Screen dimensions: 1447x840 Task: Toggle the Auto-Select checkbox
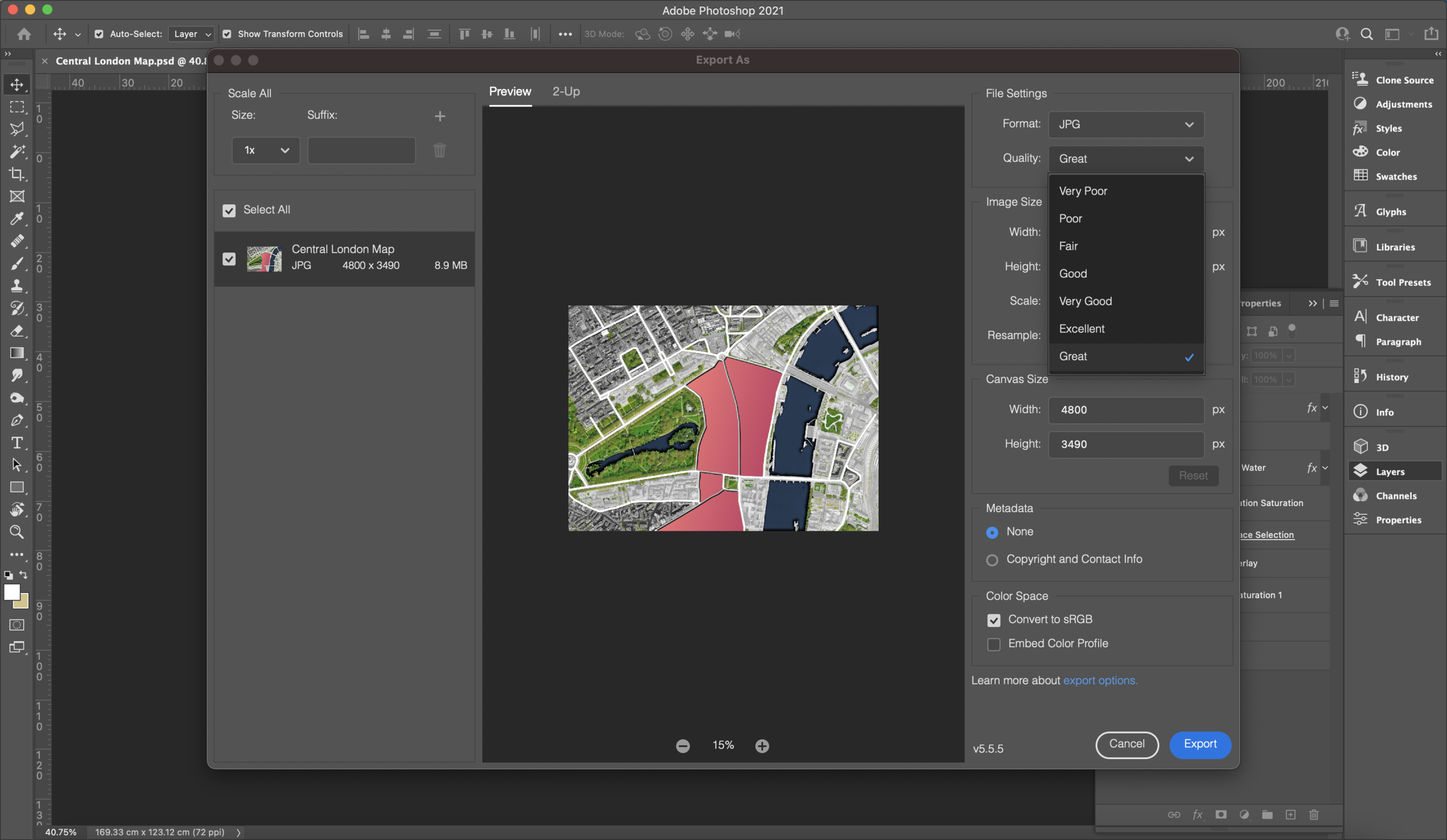pyautogui.click(x=99, y=34)
